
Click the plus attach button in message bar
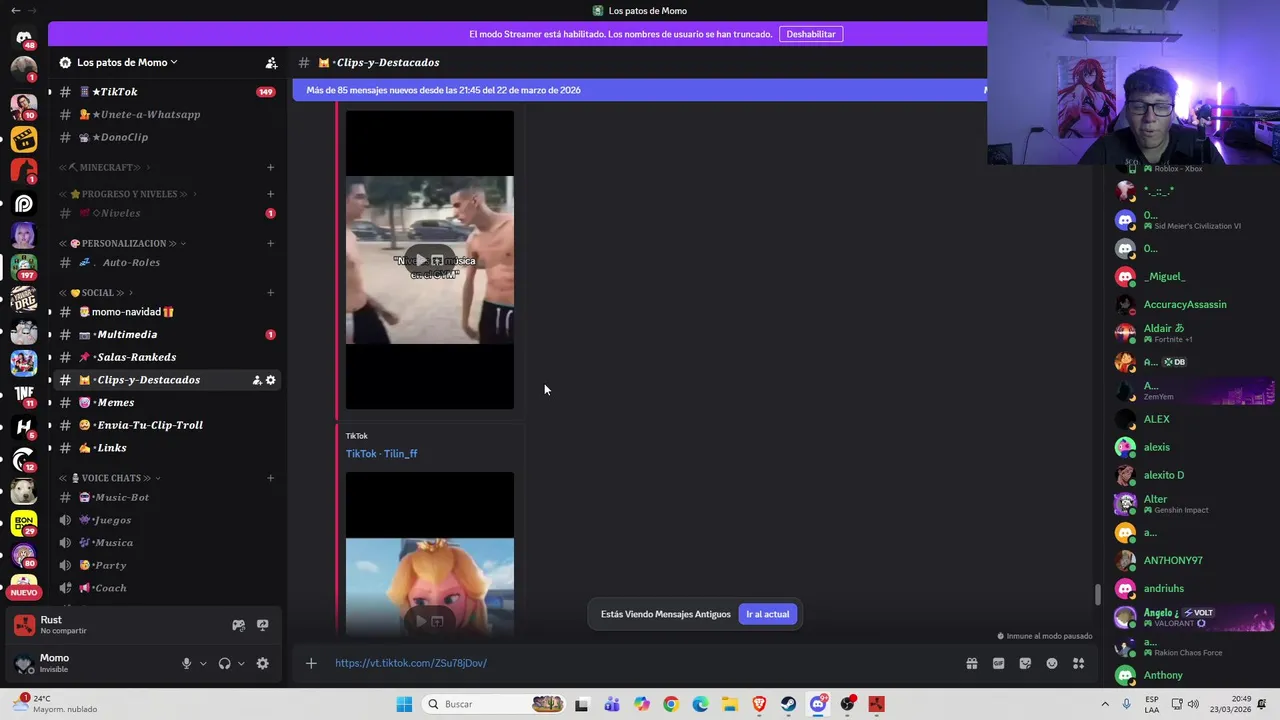coord(311,663)
